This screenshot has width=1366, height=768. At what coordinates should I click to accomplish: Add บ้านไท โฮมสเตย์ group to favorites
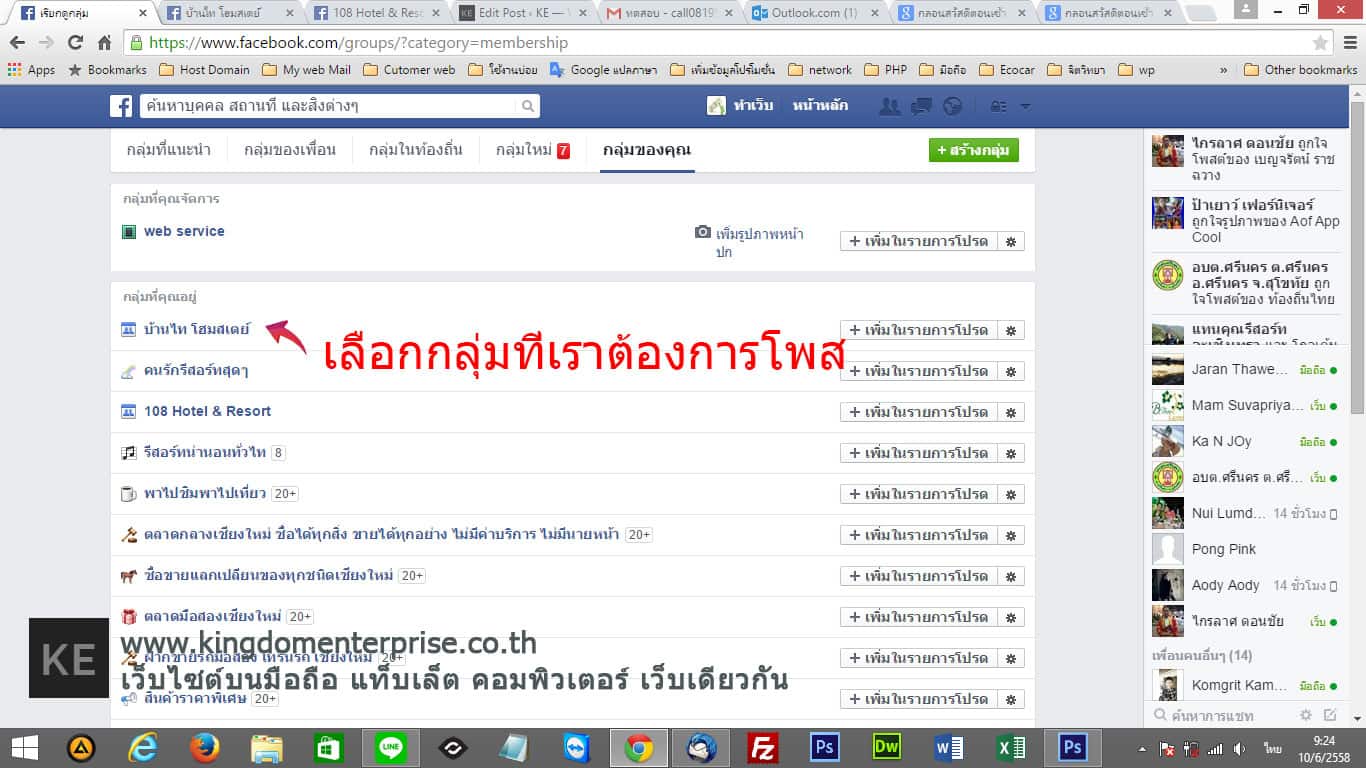(919, 330)
